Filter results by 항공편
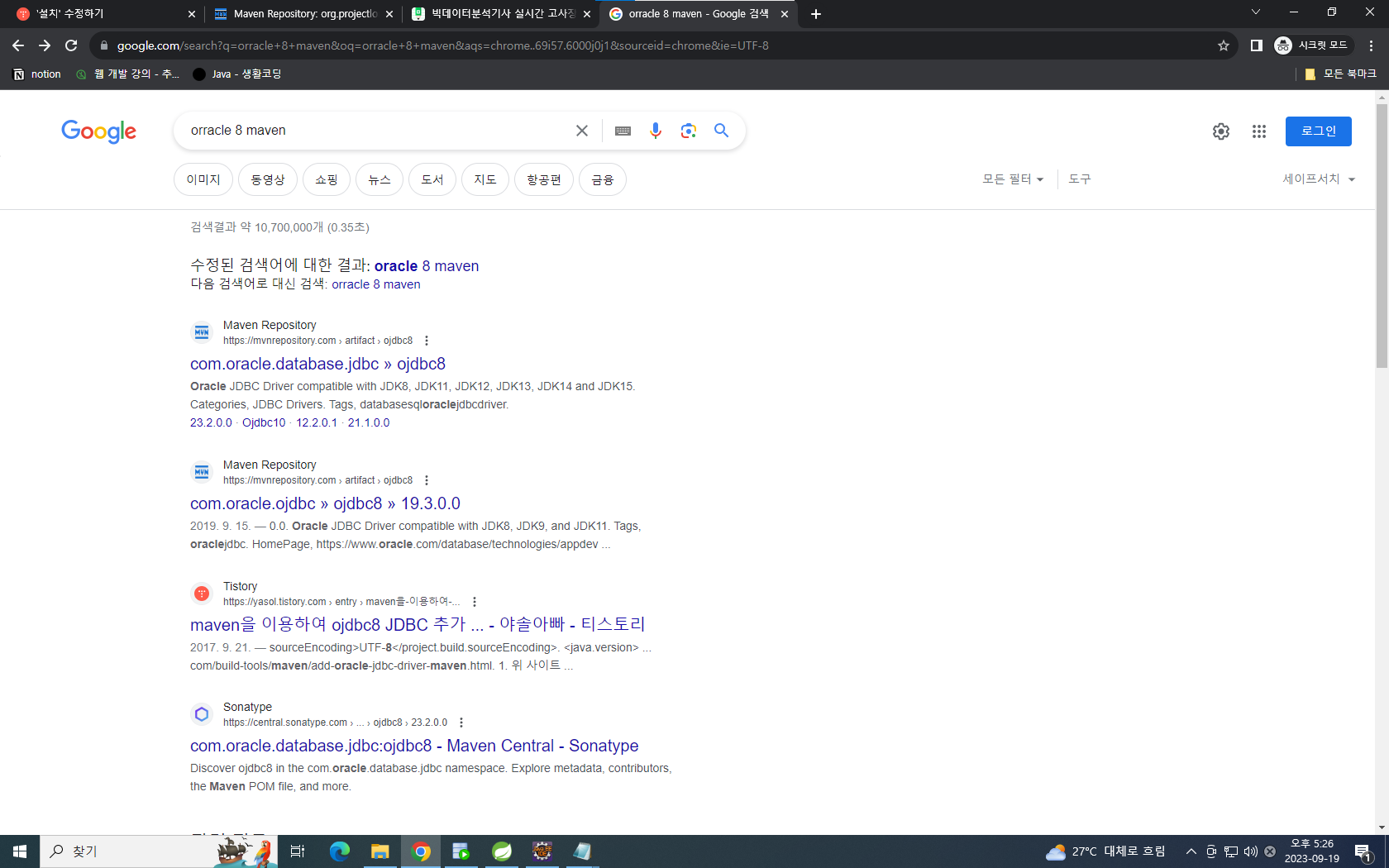This screenshot has width=1389, height=868. (544, 179)
